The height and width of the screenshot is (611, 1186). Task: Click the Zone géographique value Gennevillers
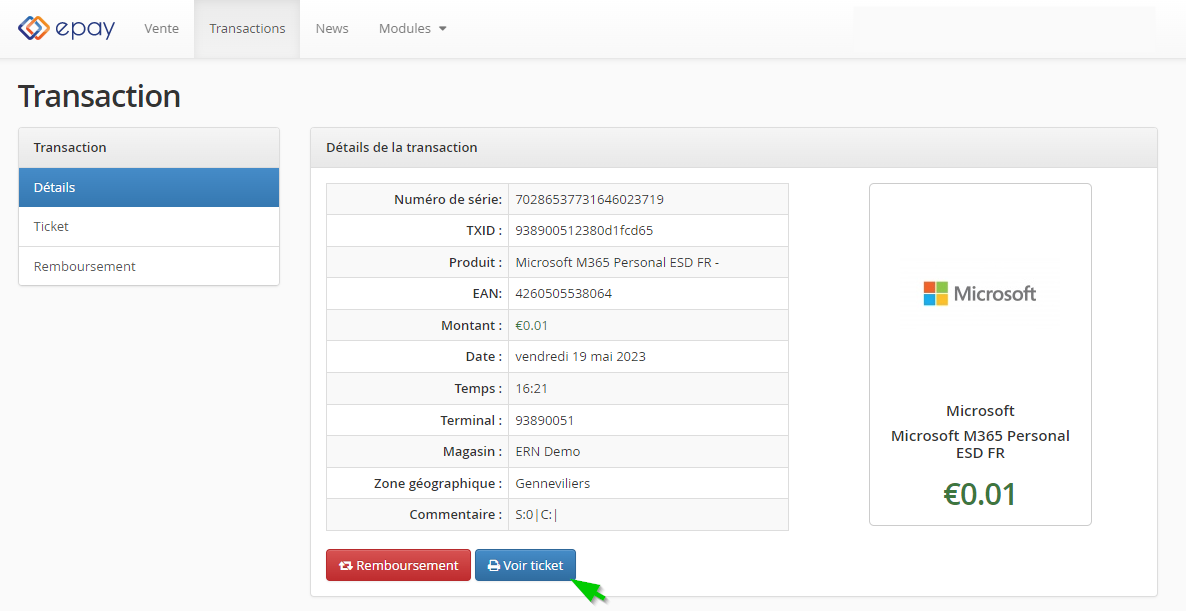(553, 483)
